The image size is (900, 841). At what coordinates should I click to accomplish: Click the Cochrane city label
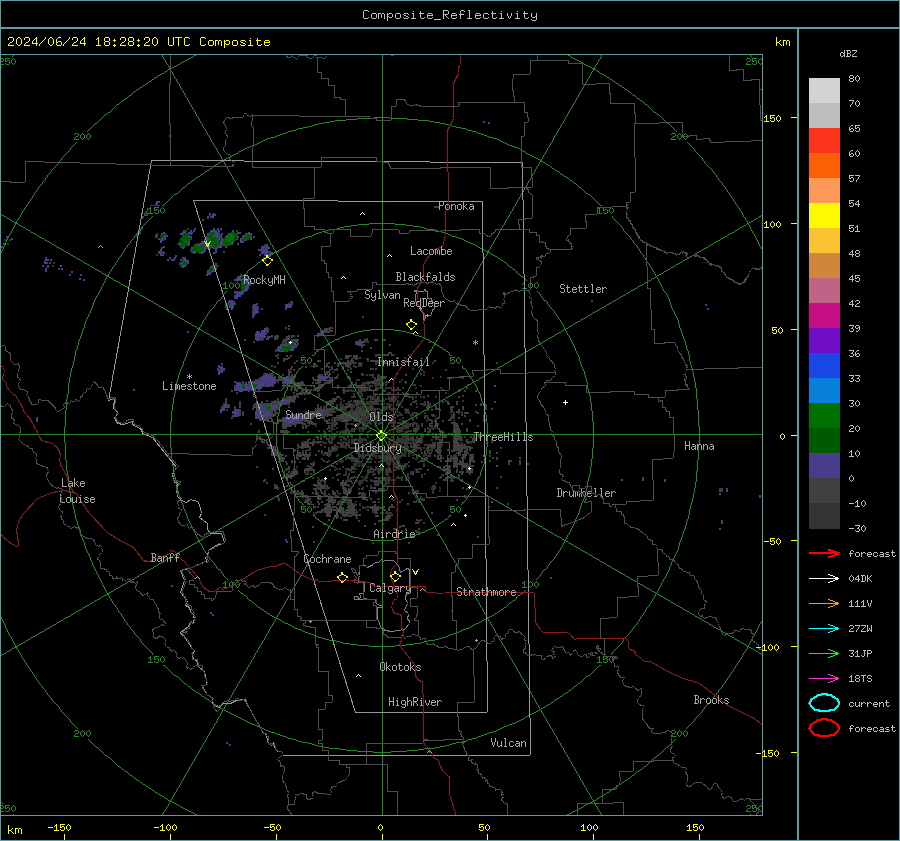[x=327, y=559]
